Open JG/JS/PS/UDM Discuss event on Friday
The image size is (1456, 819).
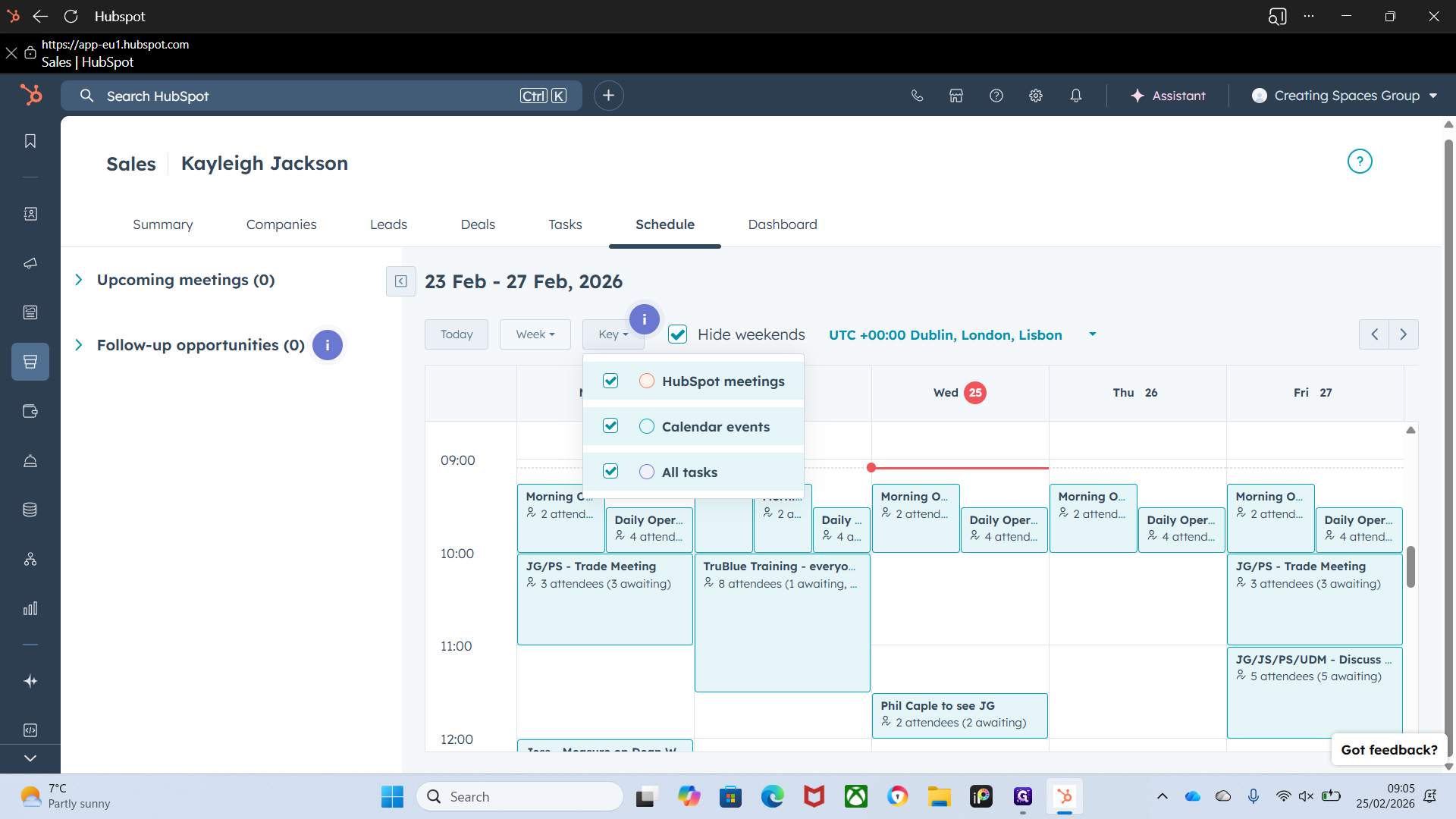(1314, 692)
